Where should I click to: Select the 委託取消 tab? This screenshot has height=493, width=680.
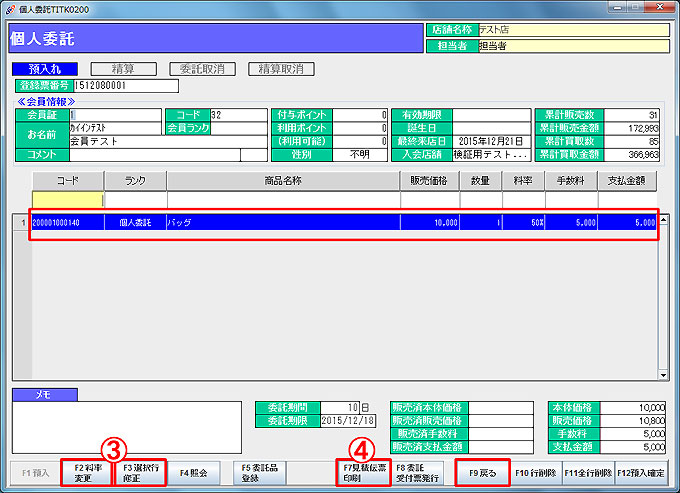pos(202,69)
